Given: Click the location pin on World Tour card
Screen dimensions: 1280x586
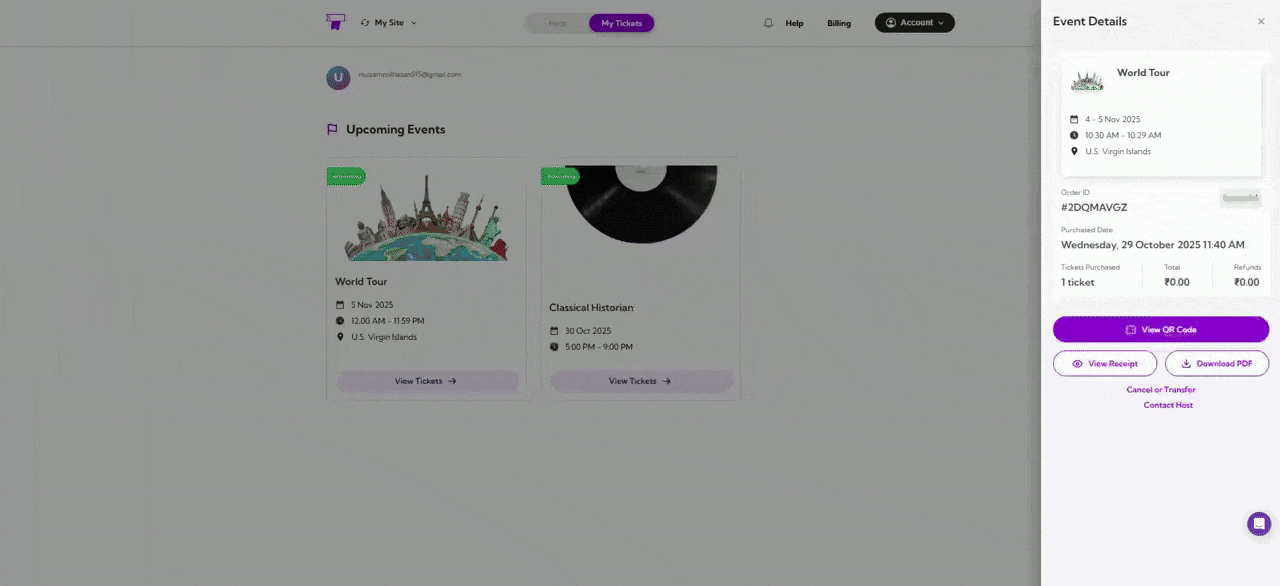Looking at the screenshot, I should click(340, 337).
